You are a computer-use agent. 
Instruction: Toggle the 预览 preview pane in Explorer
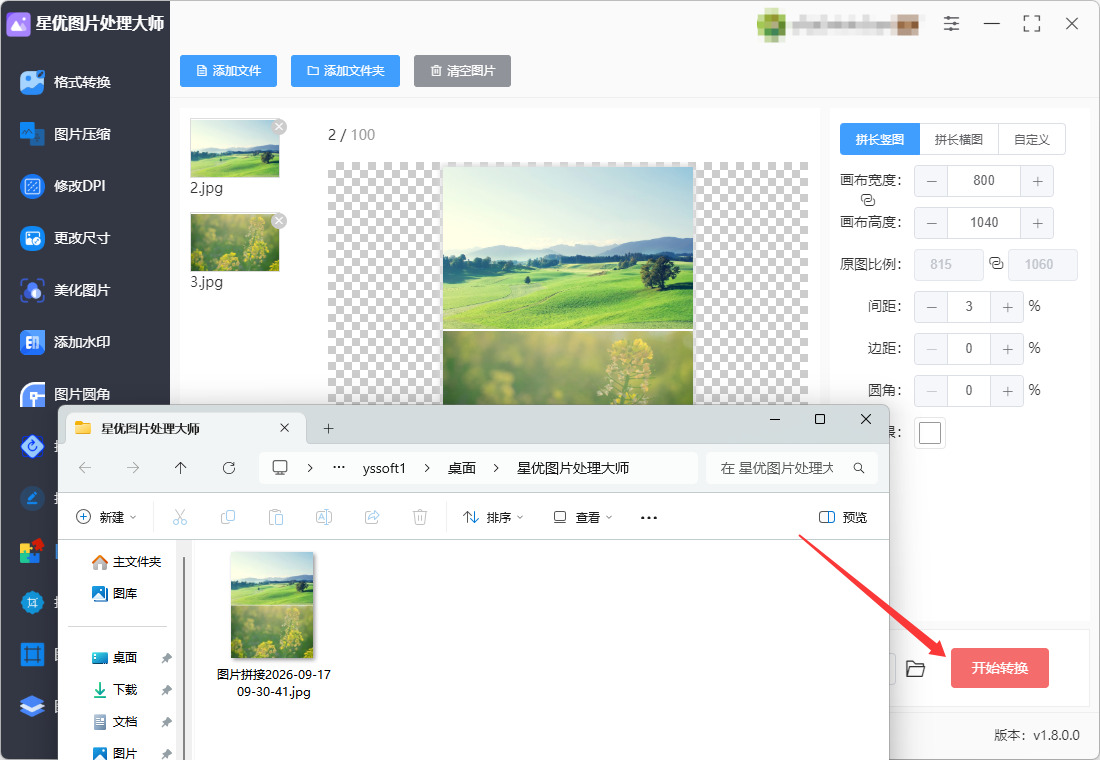click(x=843, y=517)
